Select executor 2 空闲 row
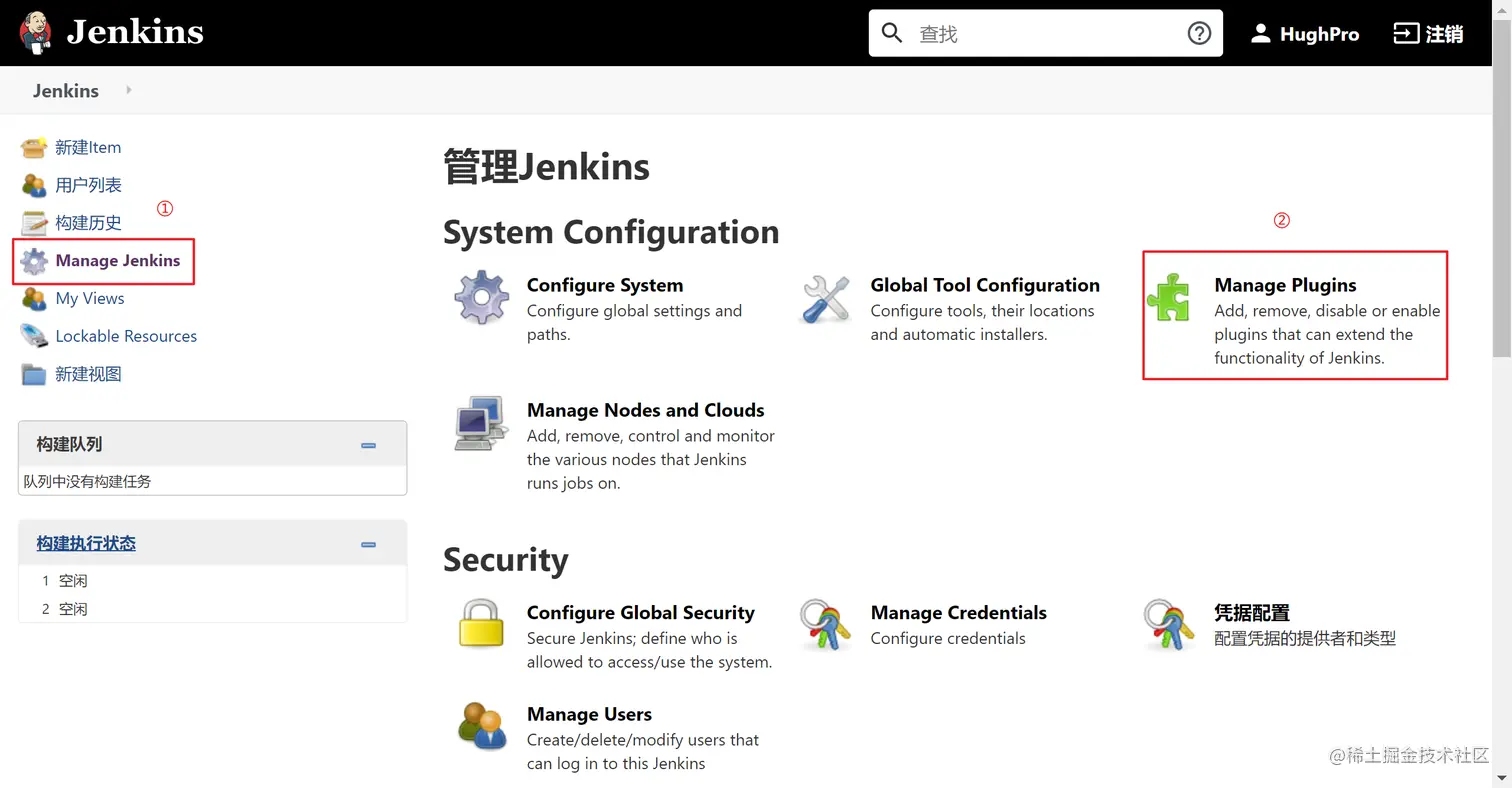Screen dimensions: 1512x788 pyautogui.click(x=212, y=608)
